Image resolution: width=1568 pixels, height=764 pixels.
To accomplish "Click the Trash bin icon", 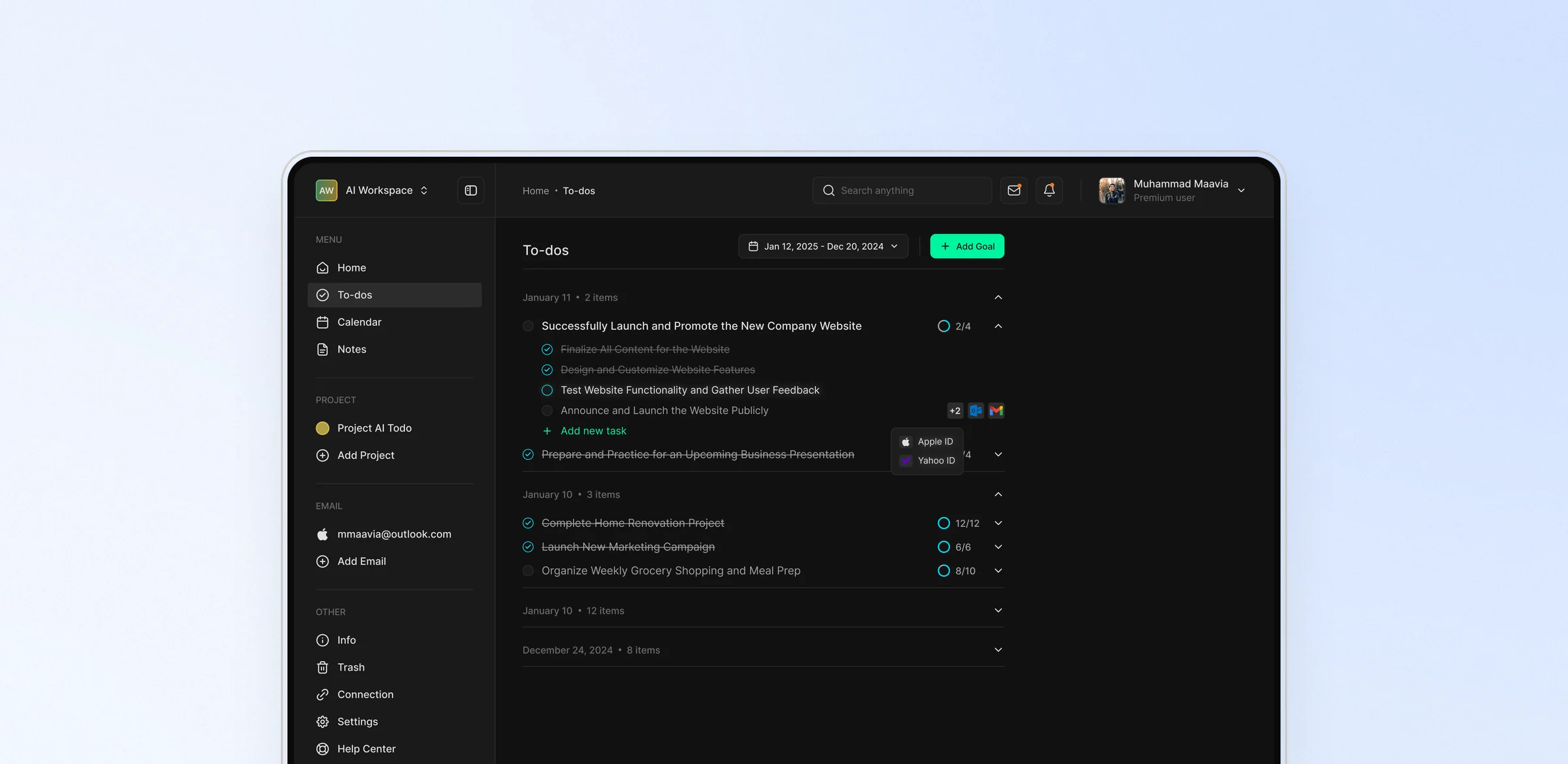I will pyautogui.click(x=322, y=667).
